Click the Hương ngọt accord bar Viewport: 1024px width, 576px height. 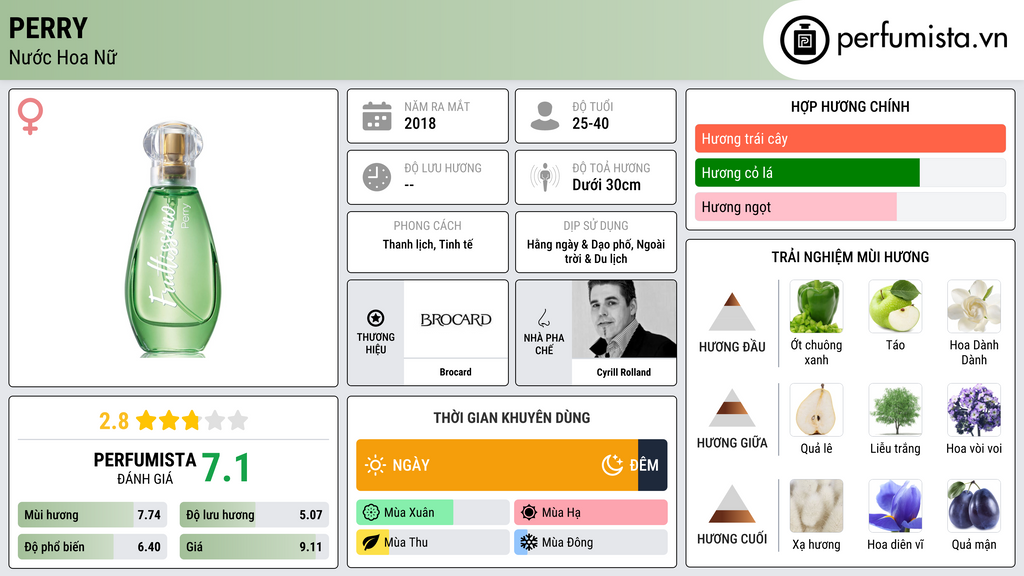(850, 206)
